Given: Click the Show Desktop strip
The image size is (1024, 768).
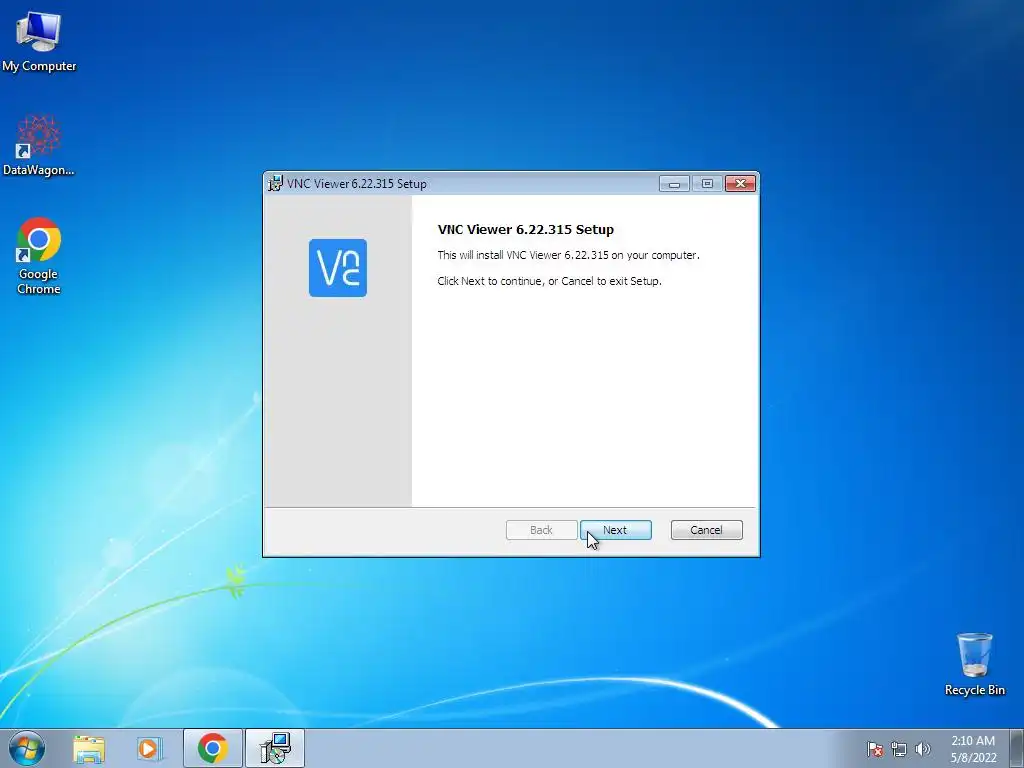Looking at the screenshot, I should (x=1017, y=748).
